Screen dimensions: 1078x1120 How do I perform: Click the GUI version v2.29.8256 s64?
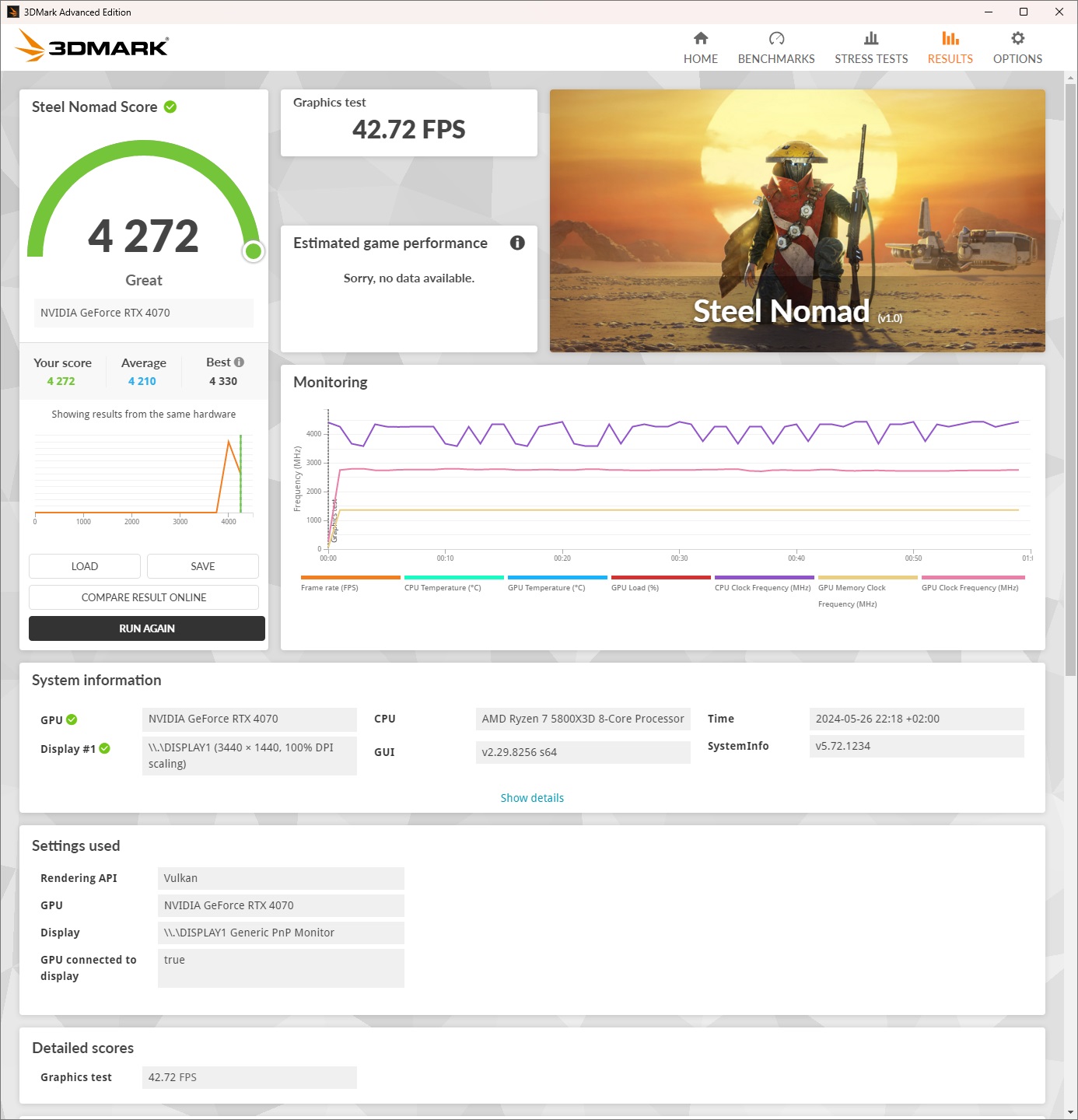point(583,752)
